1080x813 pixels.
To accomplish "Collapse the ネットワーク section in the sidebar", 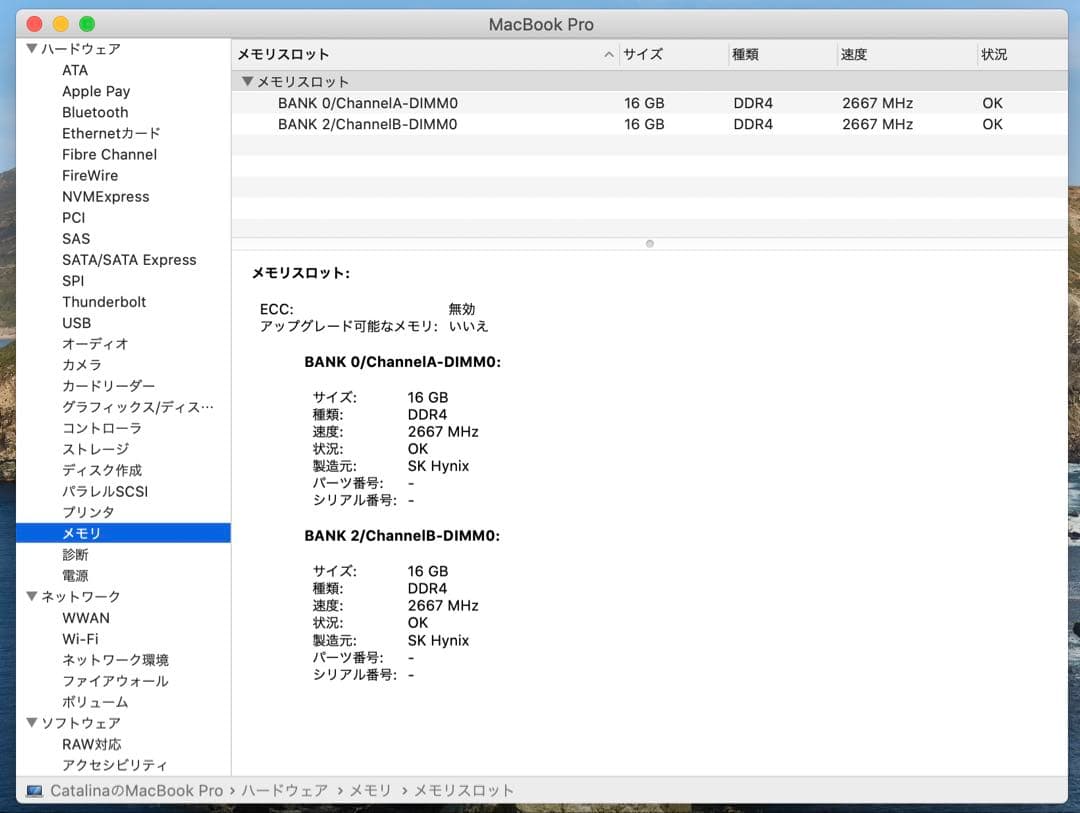I will [x=31, y=596].
